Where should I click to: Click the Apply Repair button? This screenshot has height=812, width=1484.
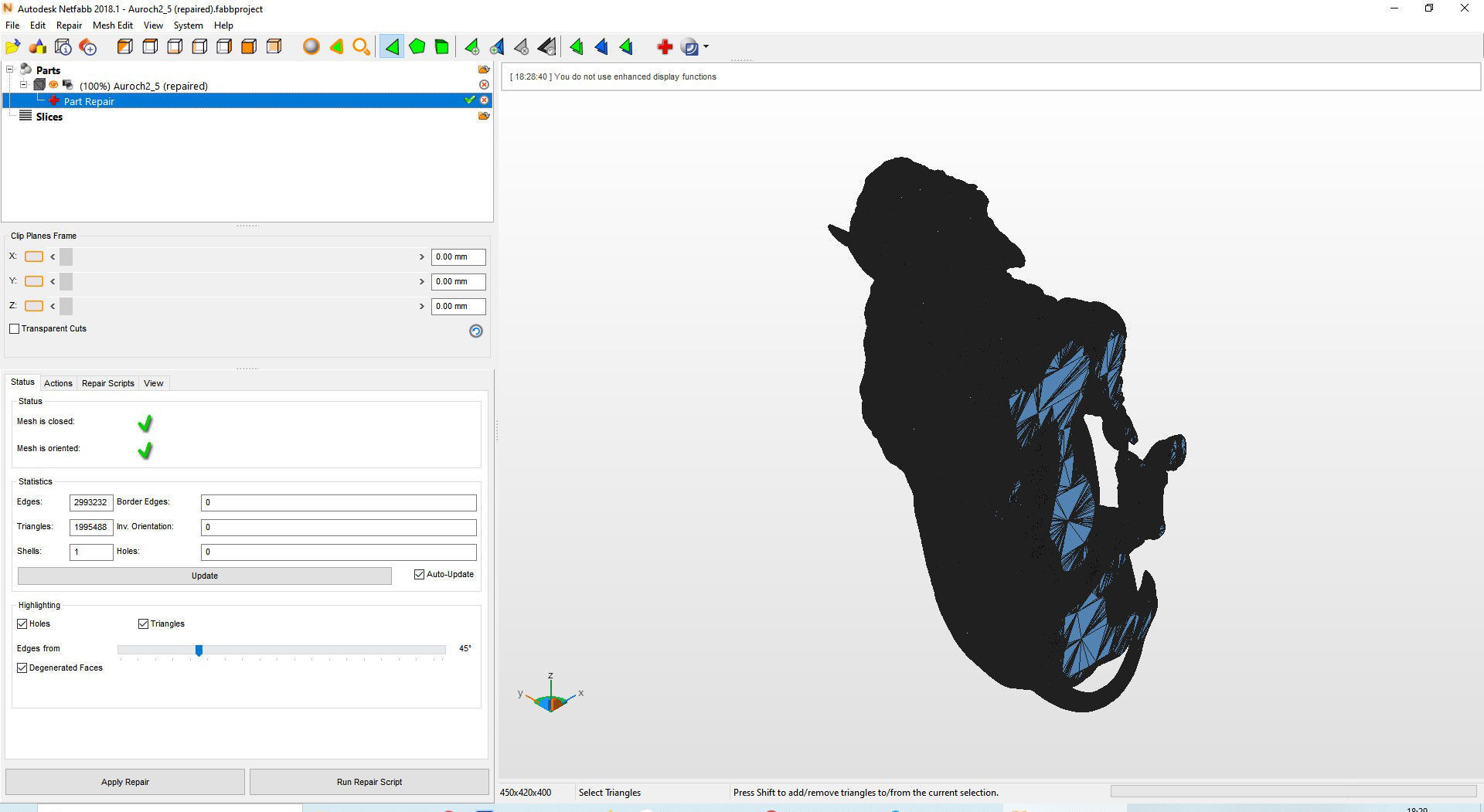pyautogui.click(x=125, y=782)
